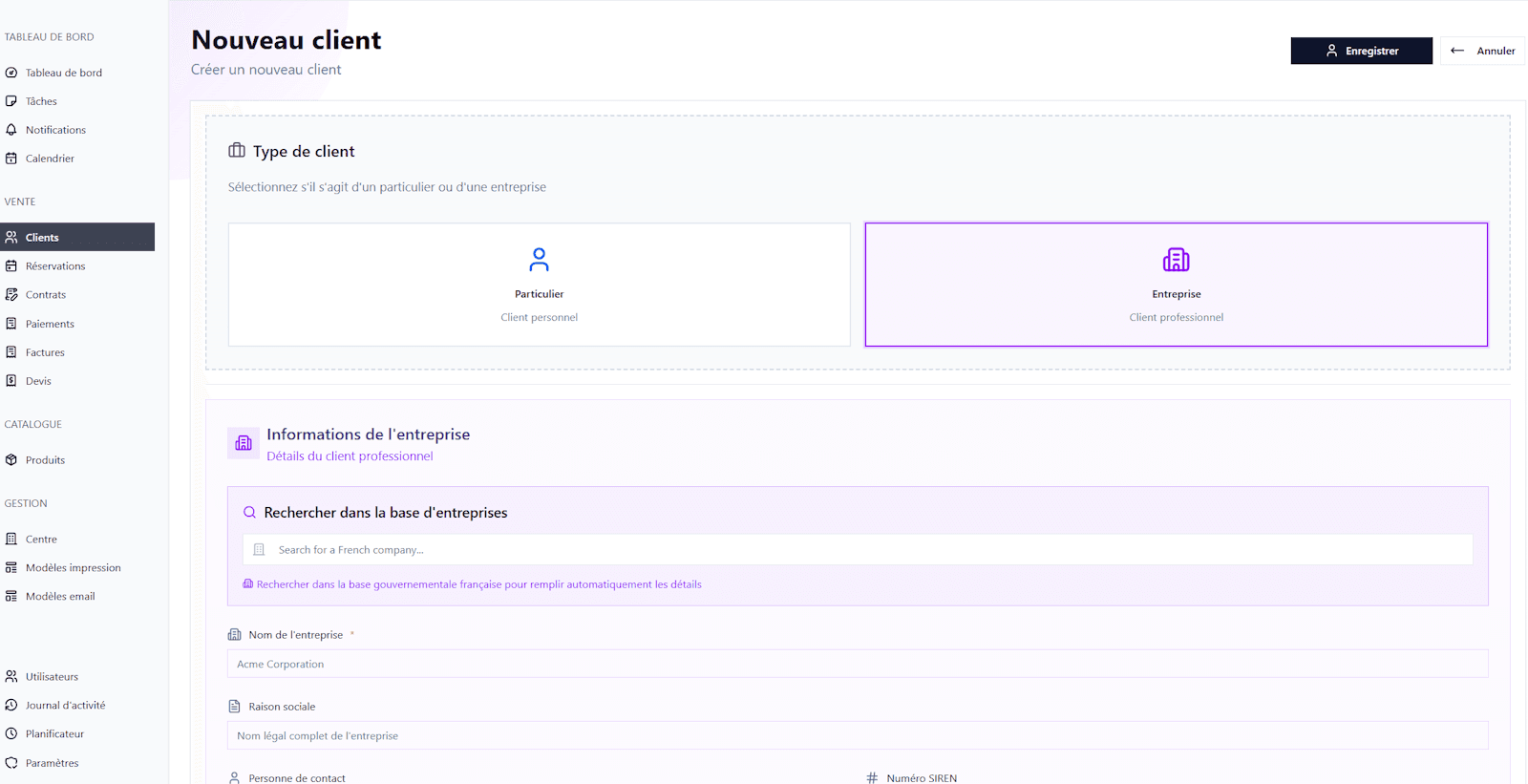
Task: Focus the Search for a French company field
Action: pos(858,550)
